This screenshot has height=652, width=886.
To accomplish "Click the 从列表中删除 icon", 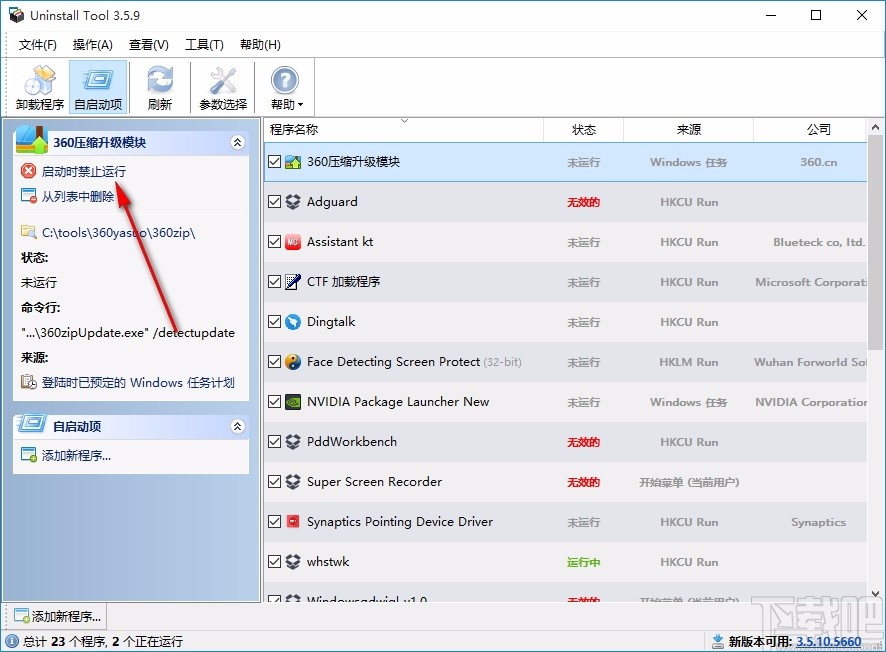I will [28, 195].
